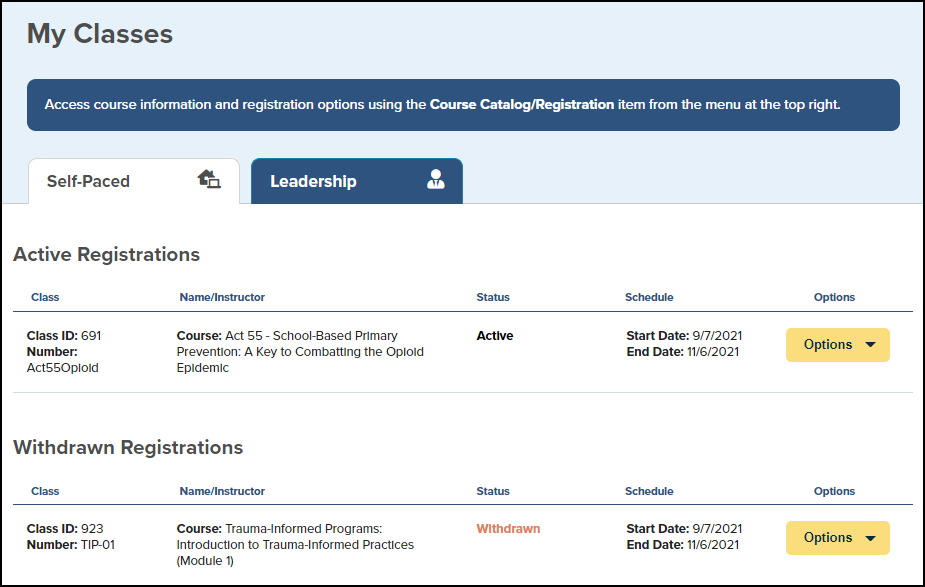
Task: Switch to the Self-Paced tab
Action: click(89, 182)
